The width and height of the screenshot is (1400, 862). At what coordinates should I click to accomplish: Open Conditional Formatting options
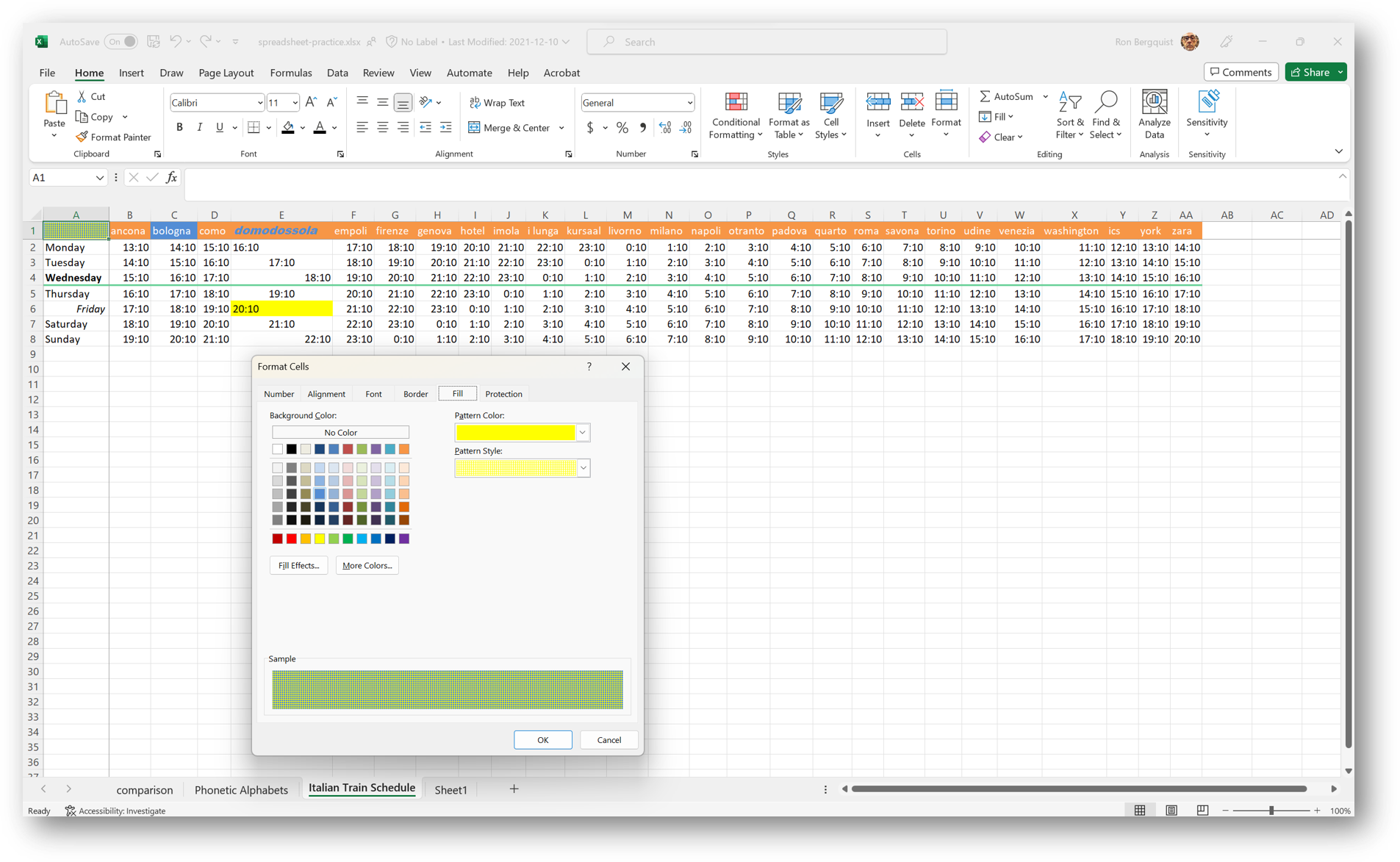pyautogui.click(x=735, y=115)
